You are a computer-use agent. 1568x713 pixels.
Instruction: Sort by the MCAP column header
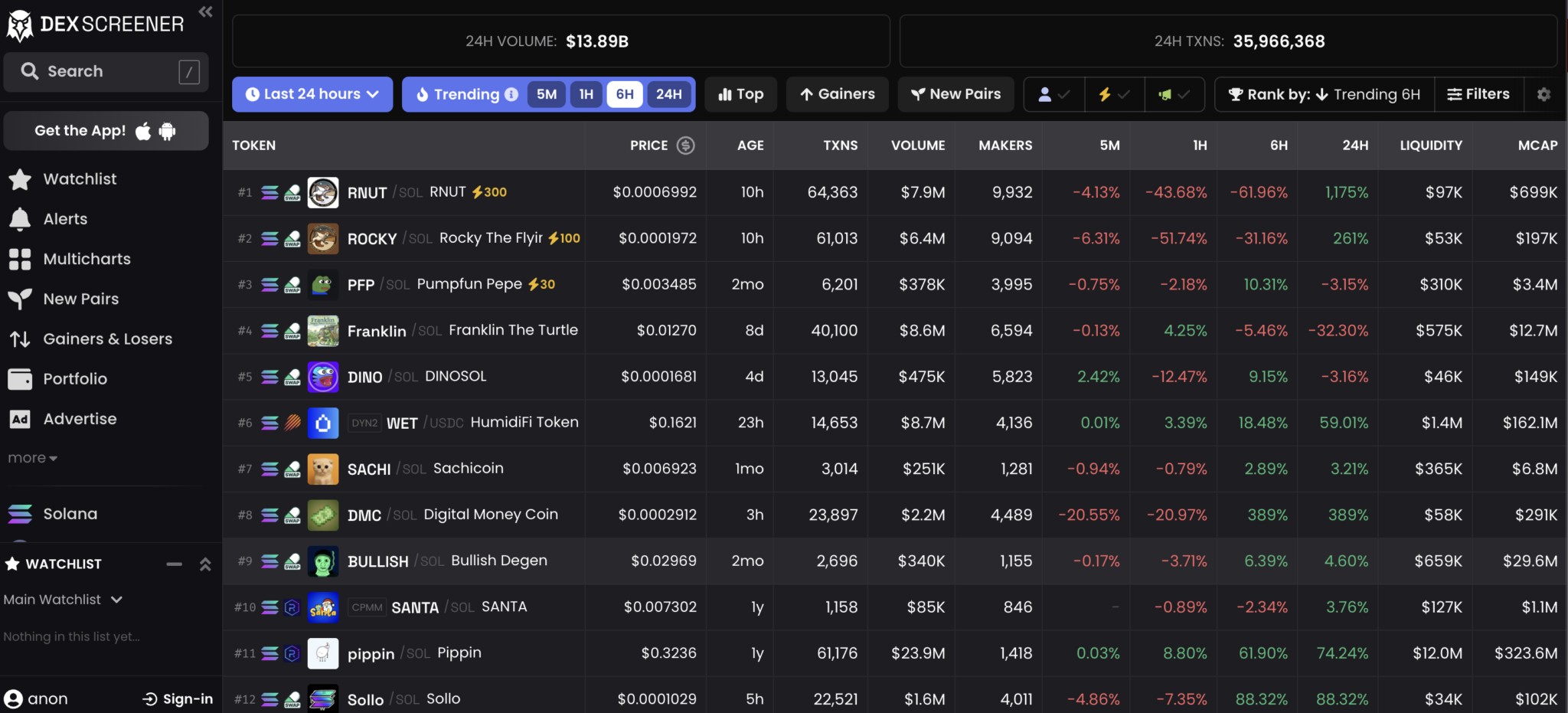(x=1537, y=146)
